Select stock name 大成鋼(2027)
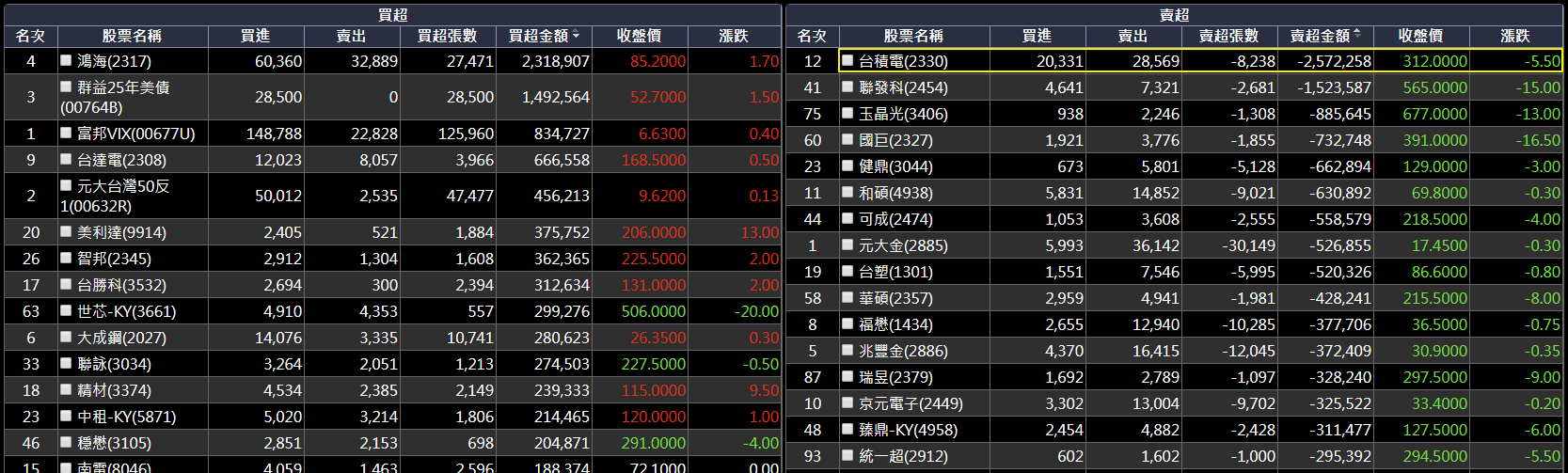1568x473 pixels. coord(121,338)
